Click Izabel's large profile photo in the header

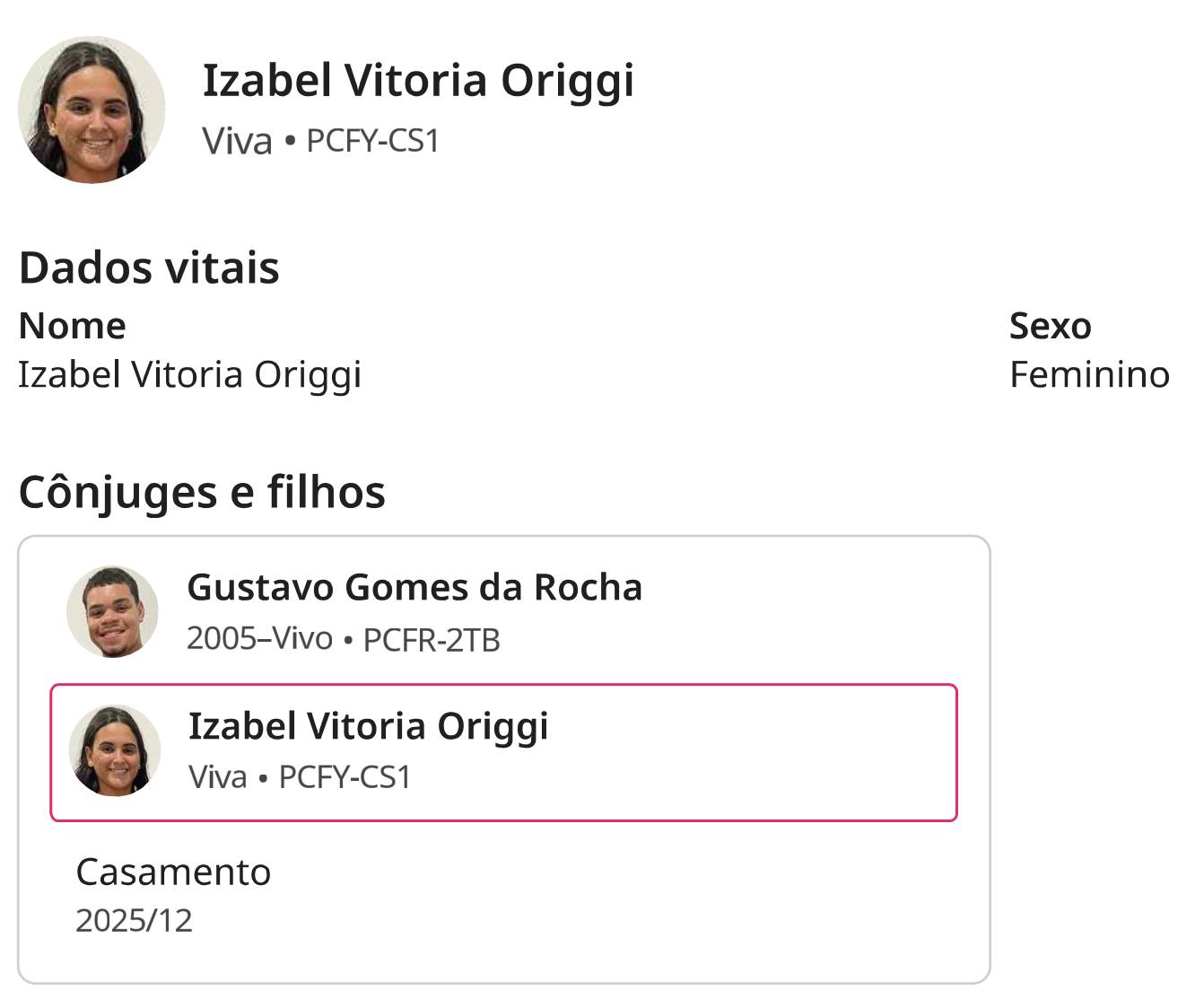(x=92, y=110)
